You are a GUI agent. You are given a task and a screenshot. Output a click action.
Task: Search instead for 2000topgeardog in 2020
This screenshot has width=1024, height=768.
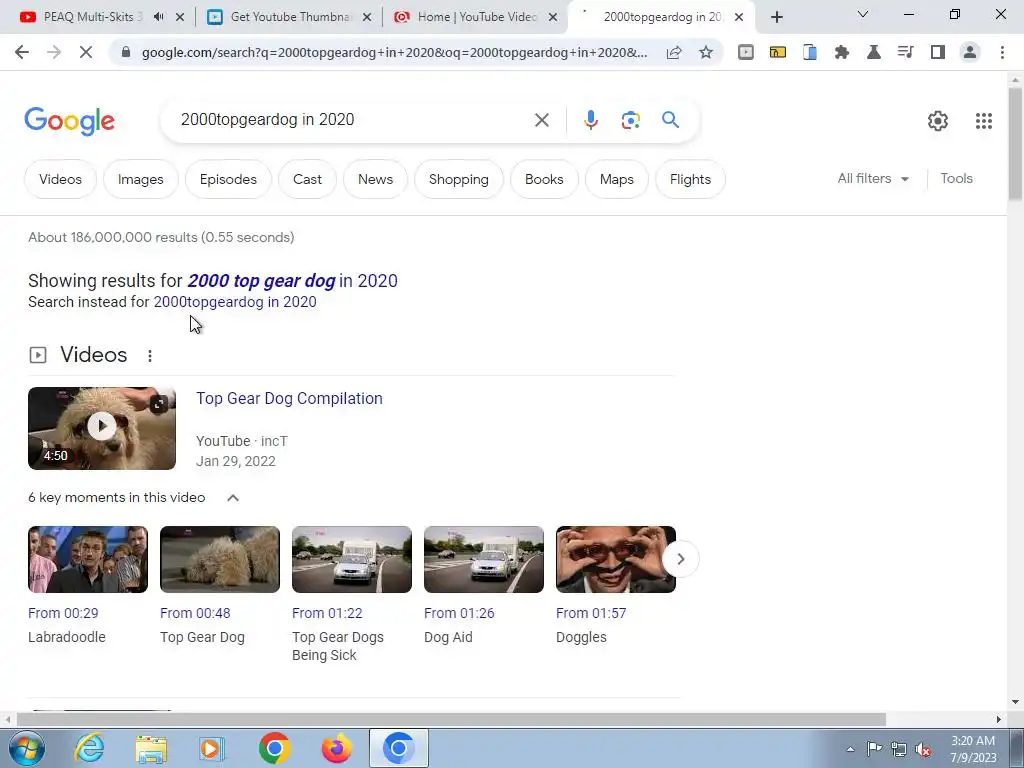click(234, 302)
